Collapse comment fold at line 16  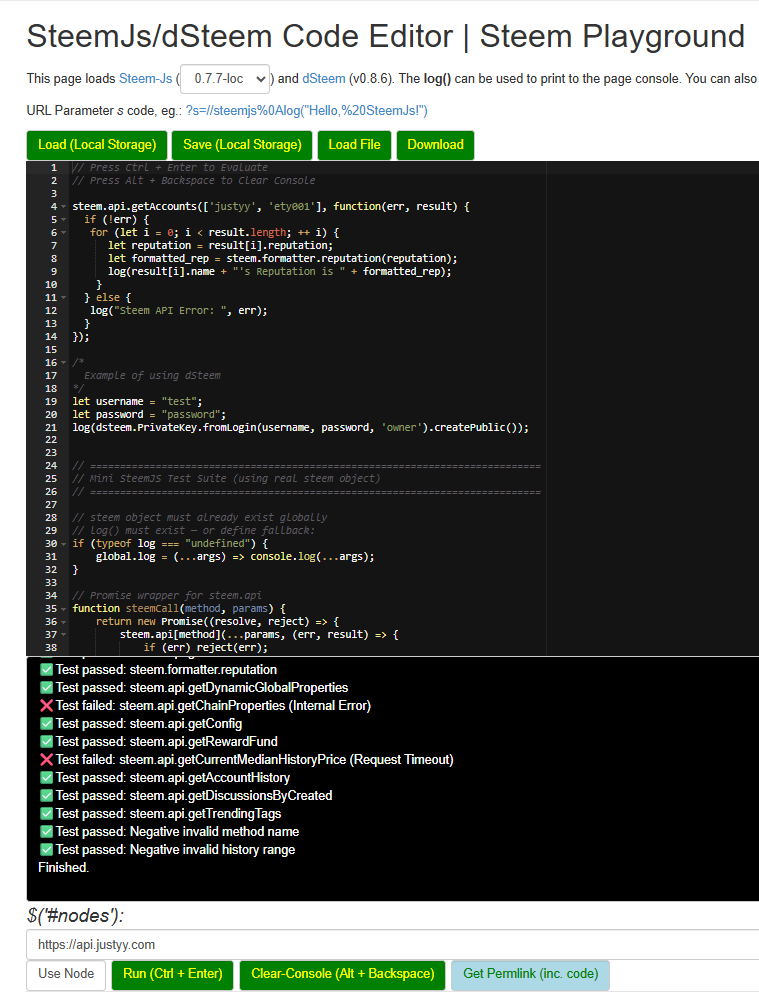(x=64, y=363)
